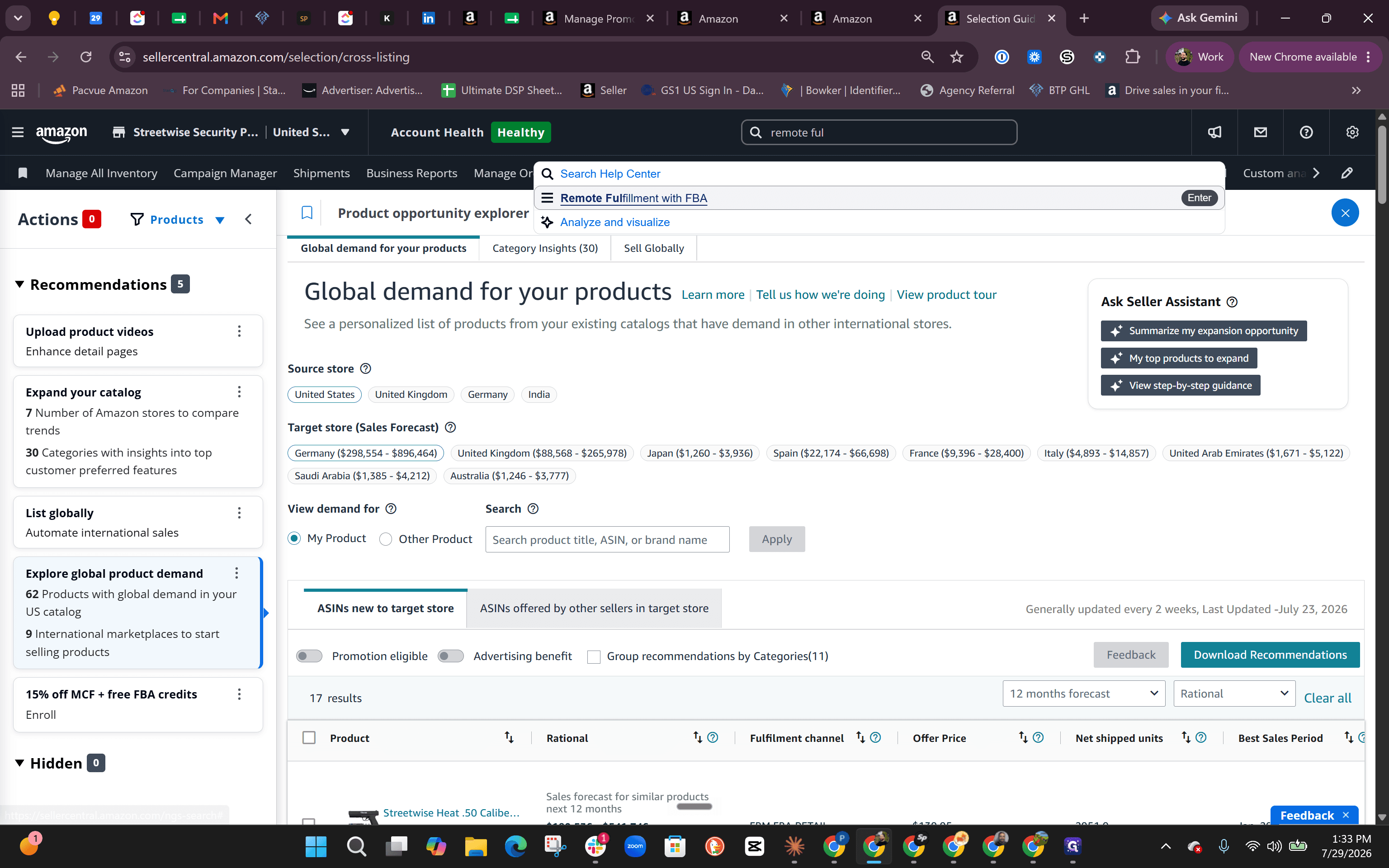
Task: Click the product title ASIN search field
Action: pyautogui.click(x=607, y=540)
